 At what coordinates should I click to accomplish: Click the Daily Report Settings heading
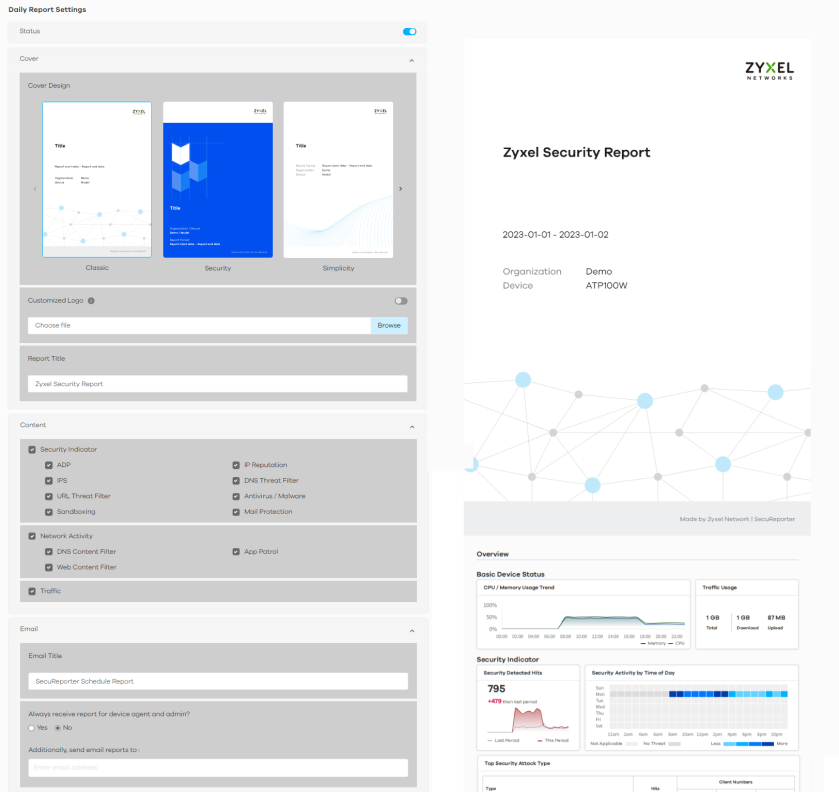click(47, 10)
